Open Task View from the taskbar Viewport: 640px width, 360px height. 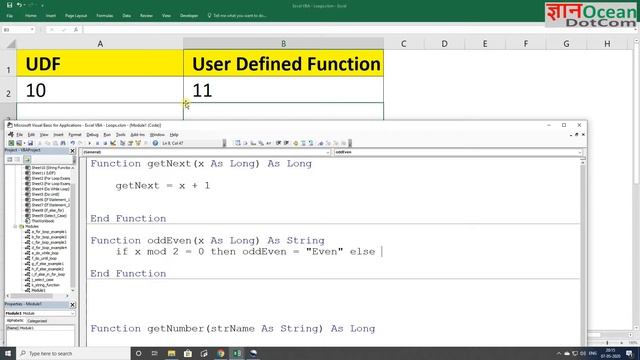[155, 353]
